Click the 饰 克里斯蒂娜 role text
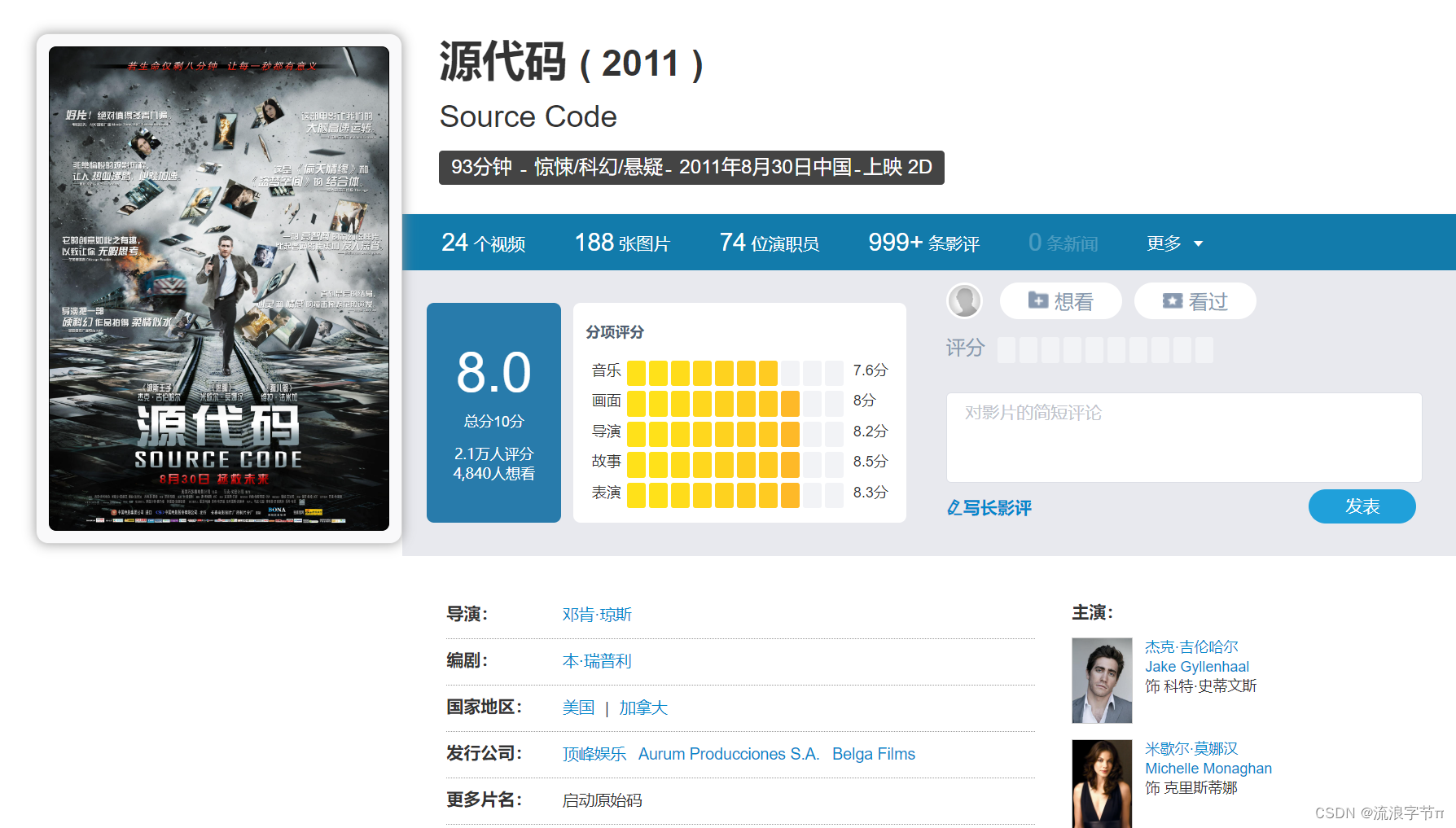 [1191, 788]
